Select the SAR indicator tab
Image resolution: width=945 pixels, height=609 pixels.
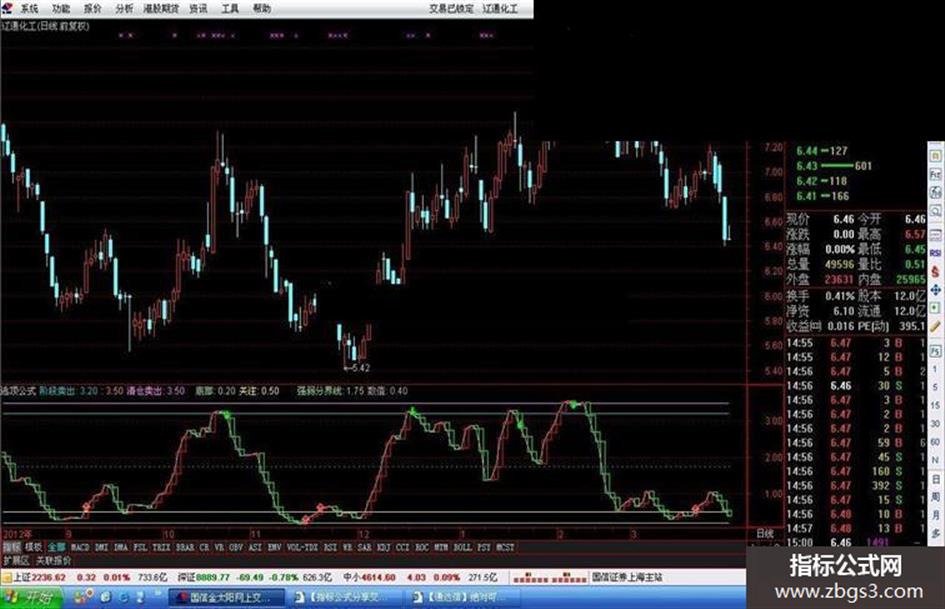364,547
